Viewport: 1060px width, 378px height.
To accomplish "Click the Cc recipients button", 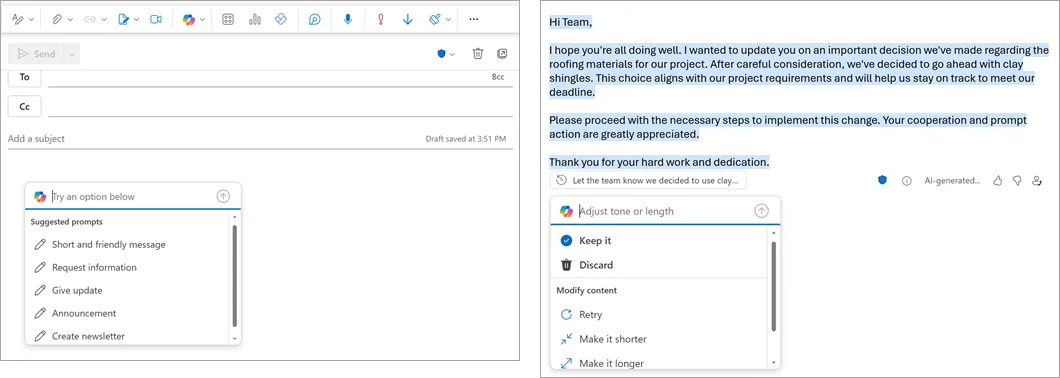I will coord(24,107).
